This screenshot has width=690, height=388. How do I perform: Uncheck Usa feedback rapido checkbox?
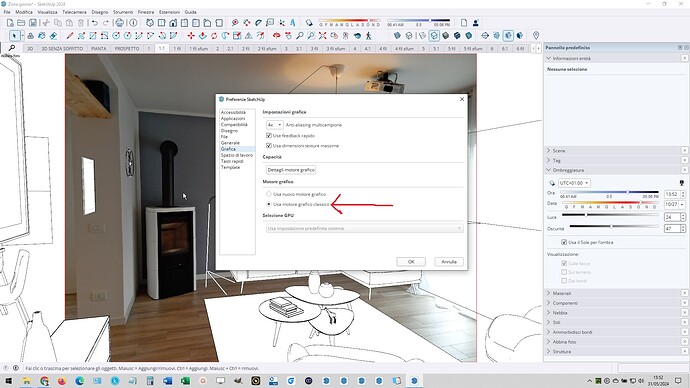[x=269, y=135]
